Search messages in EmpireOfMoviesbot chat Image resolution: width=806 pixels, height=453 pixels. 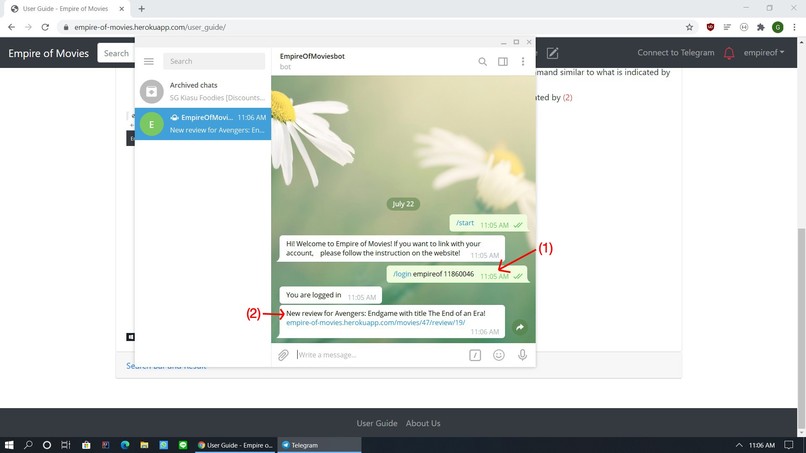click(482, 61)
